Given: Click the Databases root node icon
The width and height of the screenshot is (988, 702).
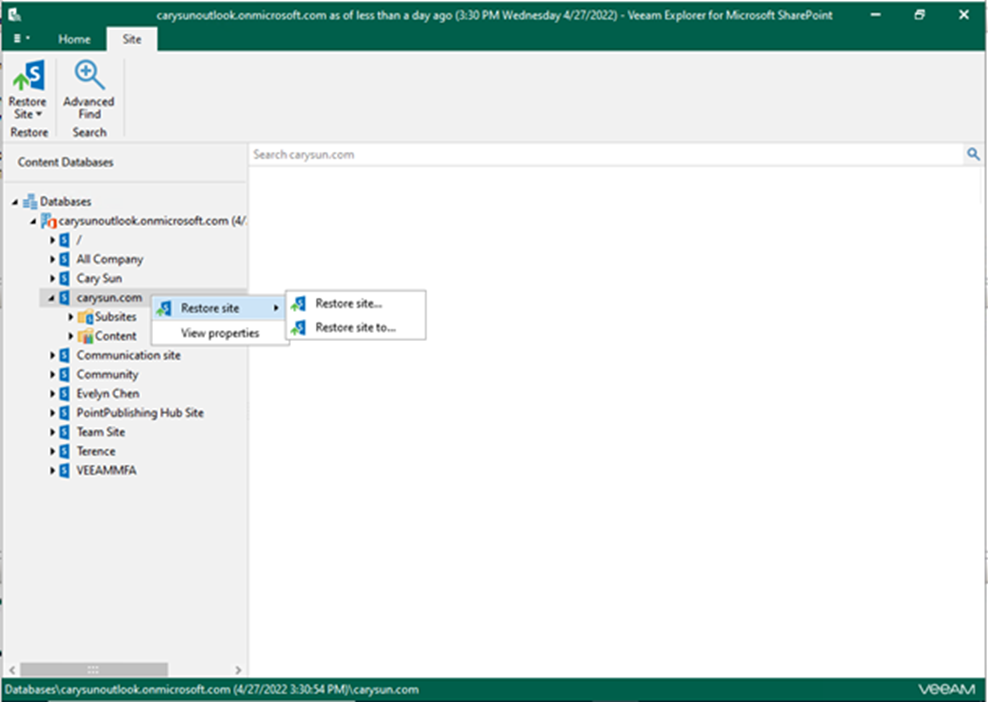Looking at the screenshot, I should [x=30, y=202].
